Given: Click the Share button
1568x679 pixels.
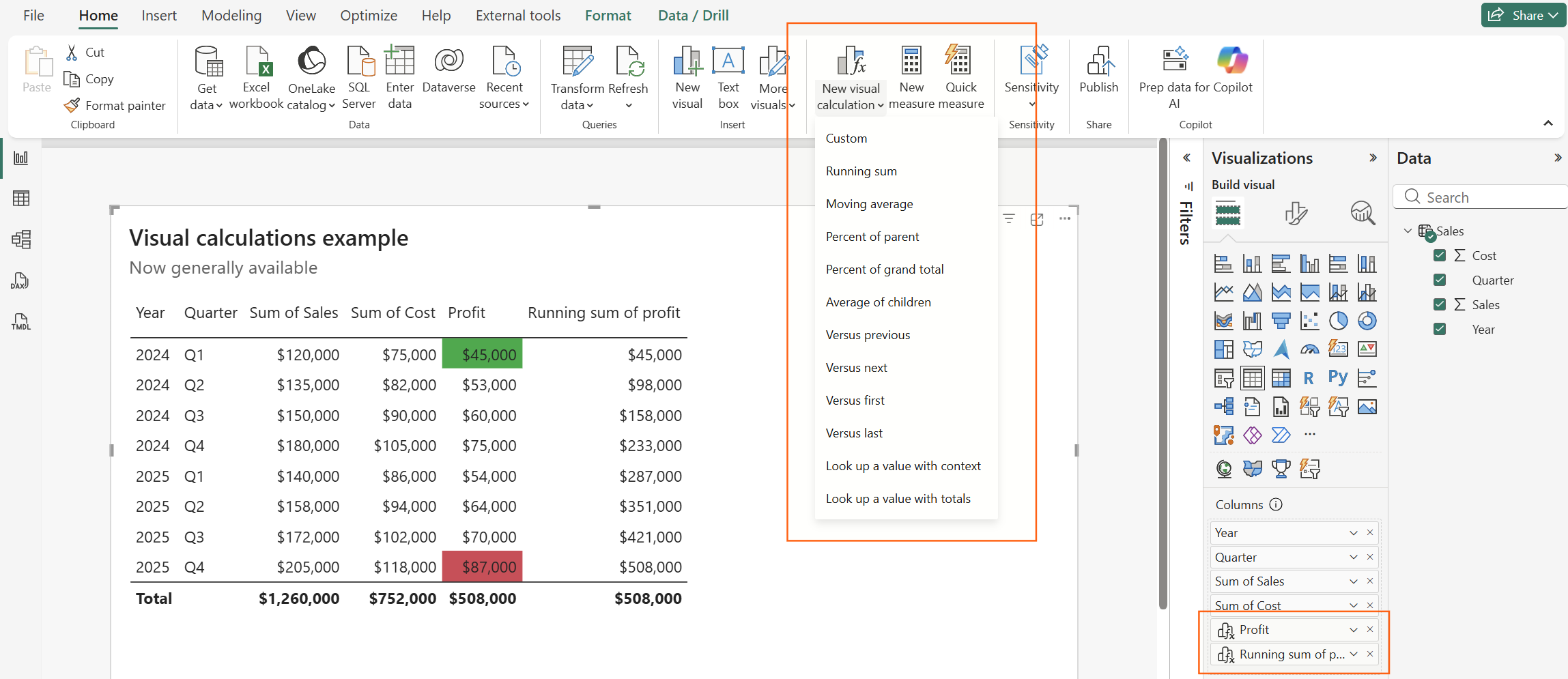Looking at the screenshot, I should (x=1523, y=15).
